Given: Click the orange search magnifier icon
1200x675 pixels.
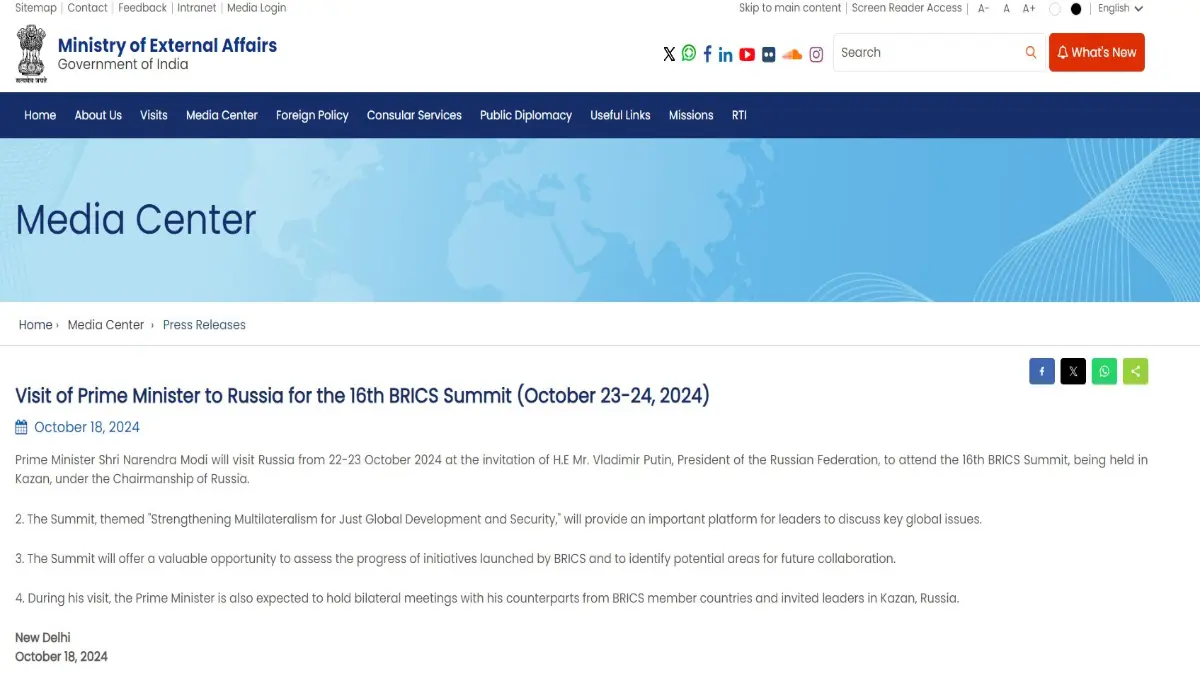Looking at the screenshot, I should click(1030, 53).
